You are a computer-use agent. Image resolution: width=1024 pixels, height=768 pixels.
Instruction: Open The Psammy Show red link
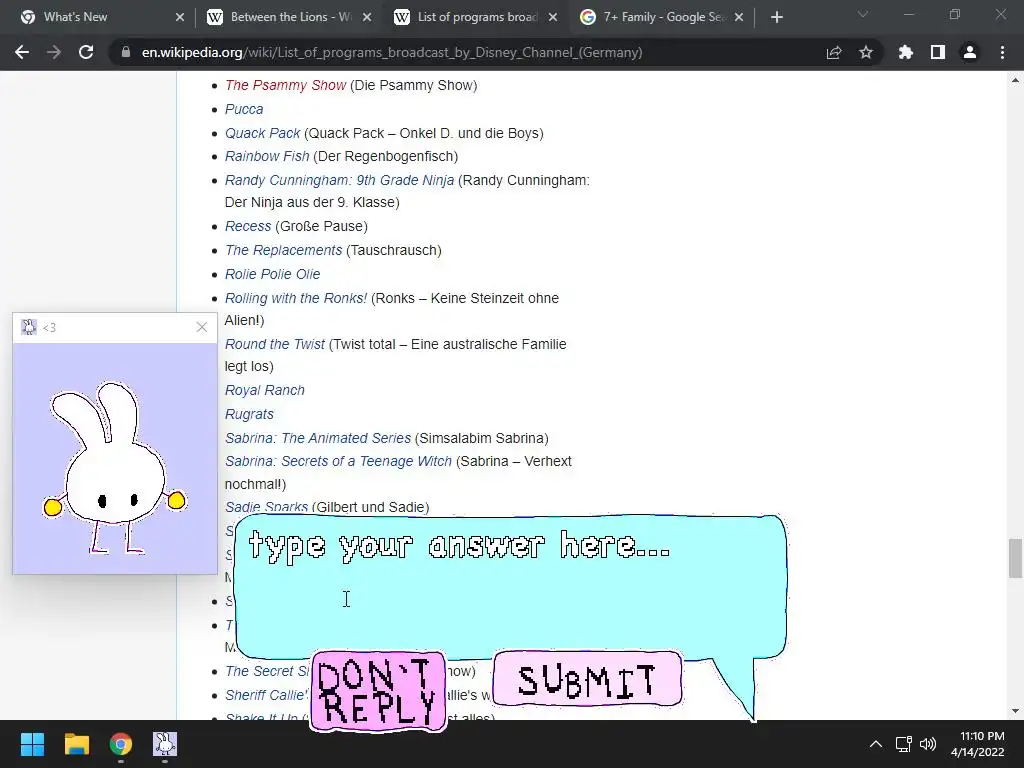pos(285,85)
